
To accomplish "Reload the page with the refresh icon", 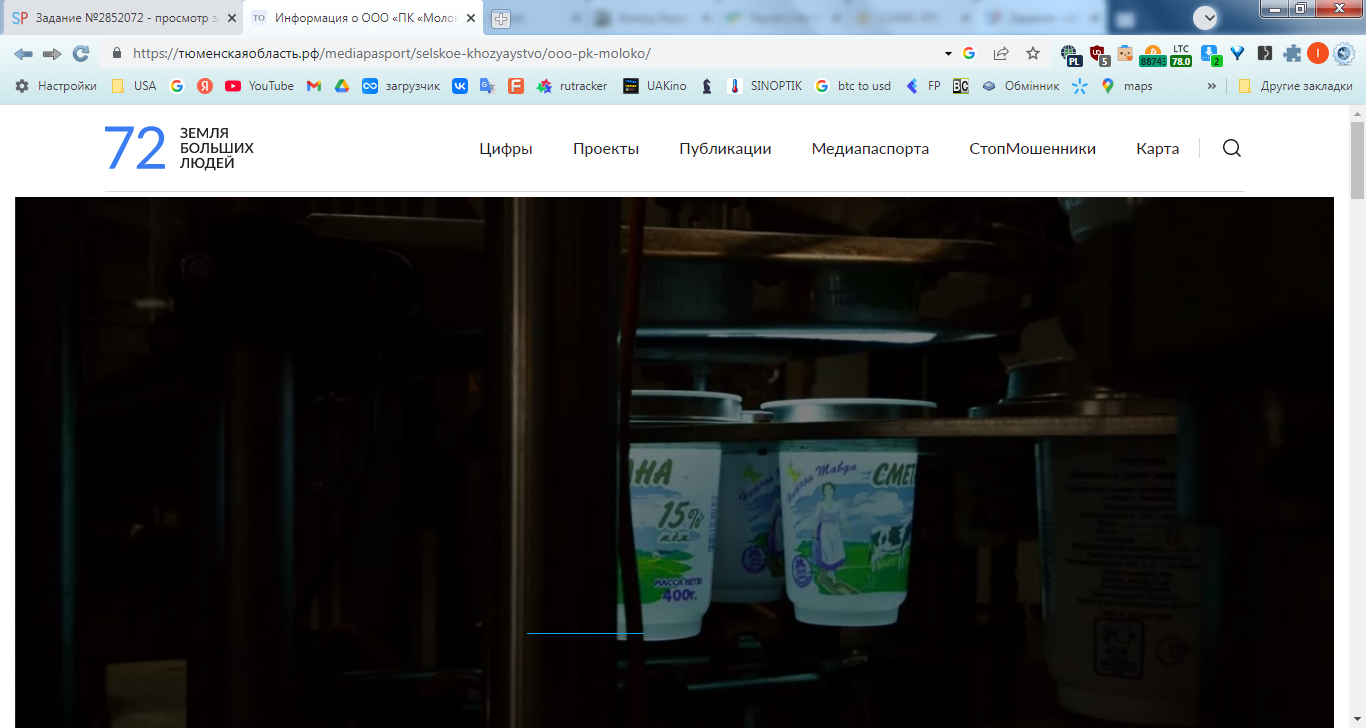I will 81,53.
